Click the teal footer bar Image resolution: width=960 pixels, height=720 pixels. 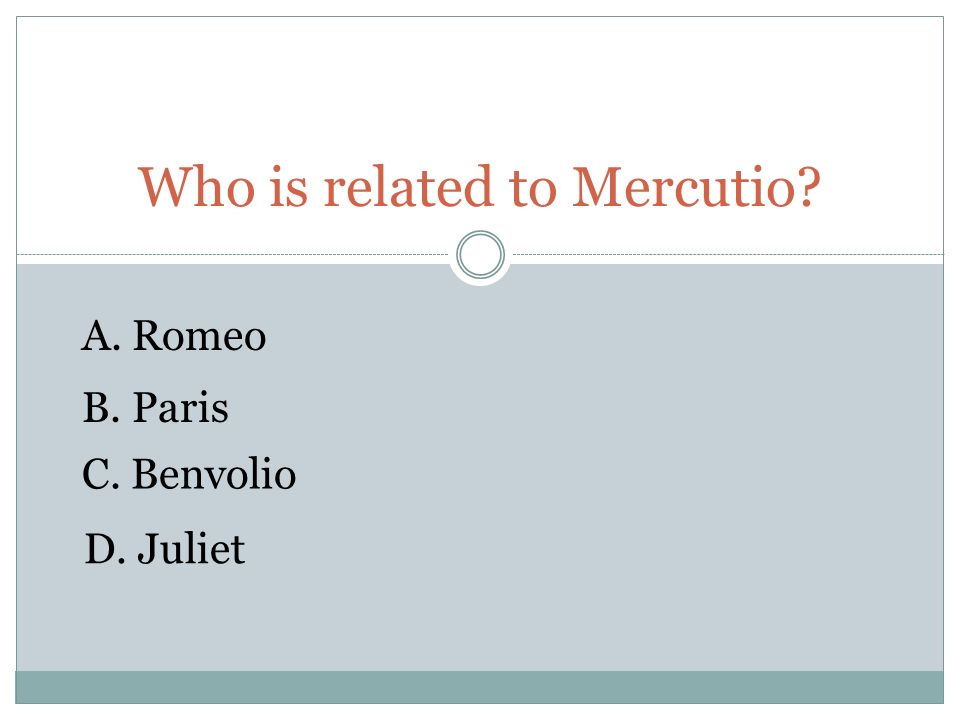click(x=479, y=687)
